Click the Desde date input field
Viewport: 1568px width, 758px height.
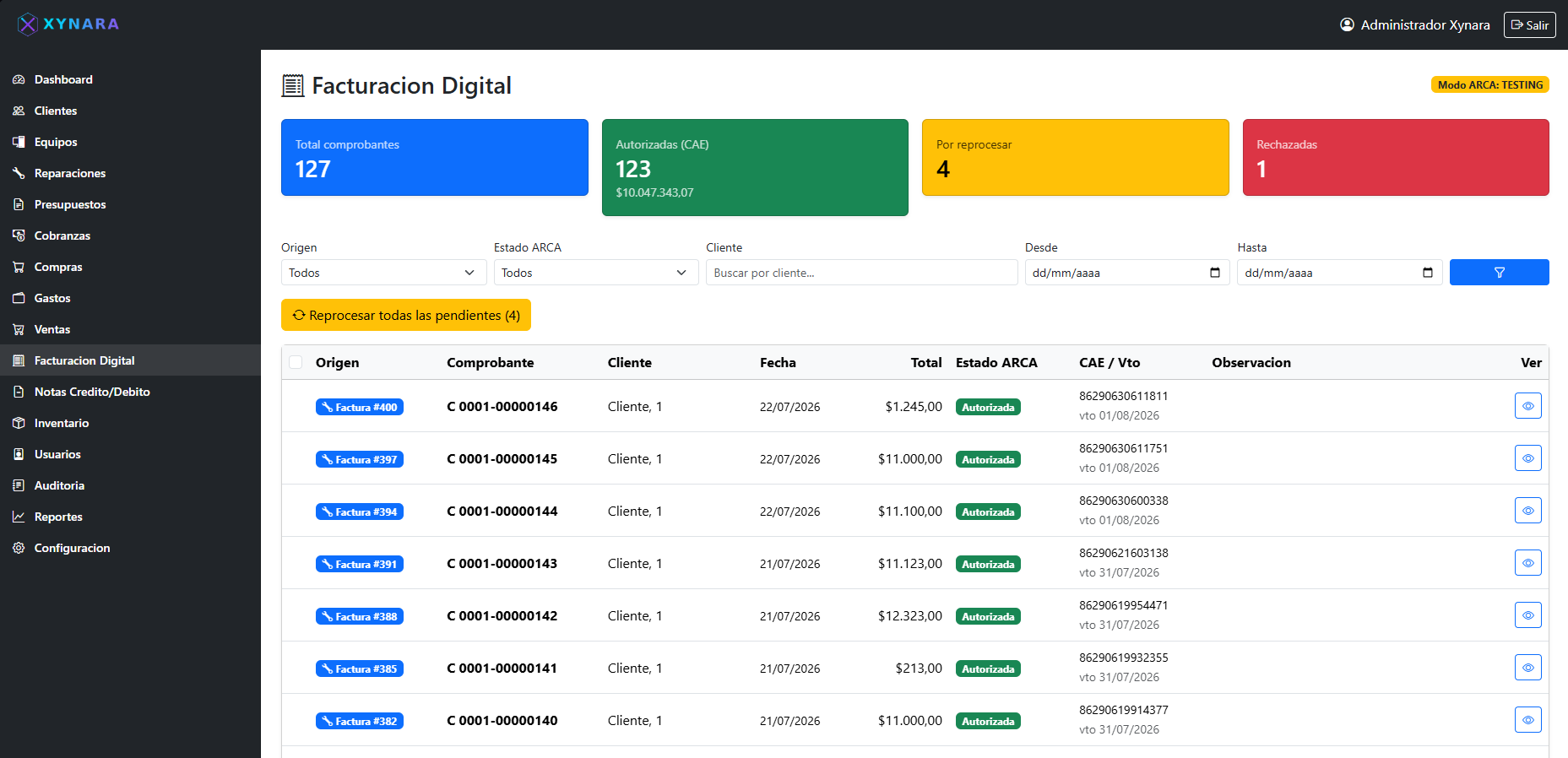click(1127, 273)
